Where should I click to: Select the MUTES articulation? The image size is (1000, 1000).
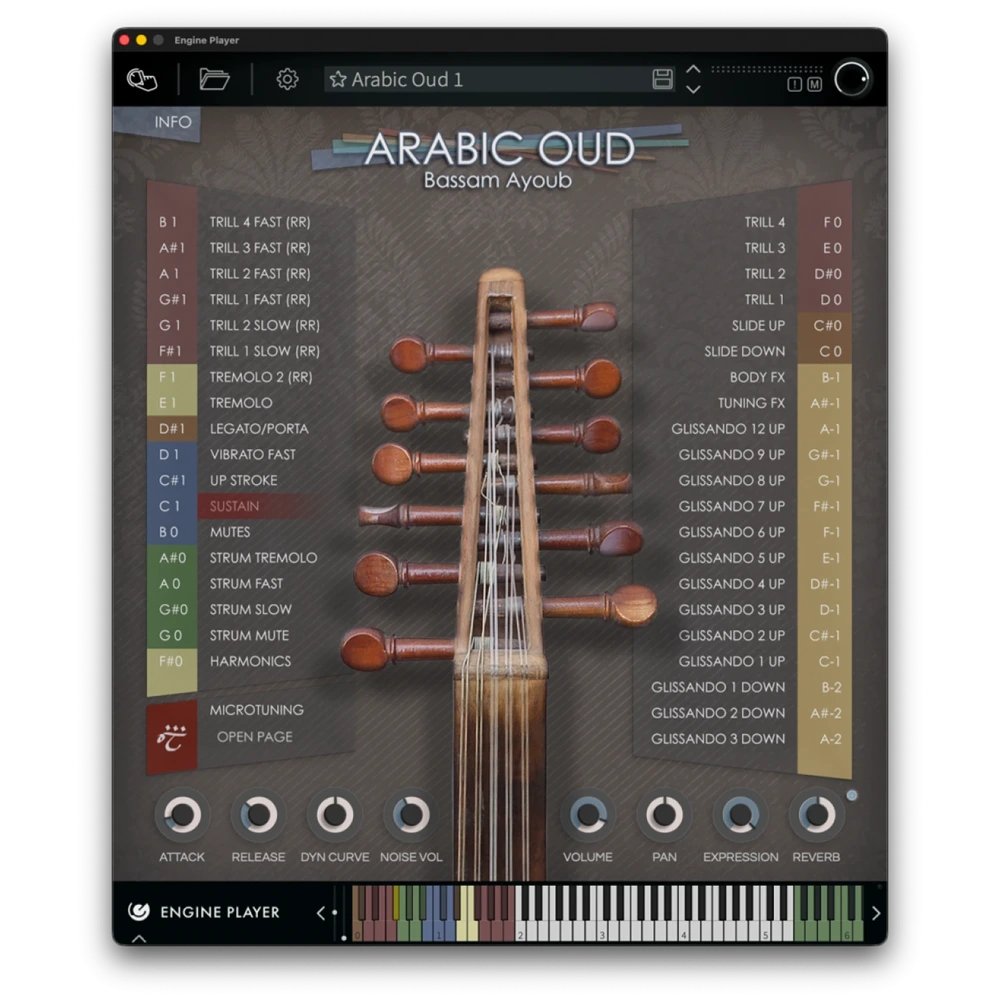pos(230,532)
